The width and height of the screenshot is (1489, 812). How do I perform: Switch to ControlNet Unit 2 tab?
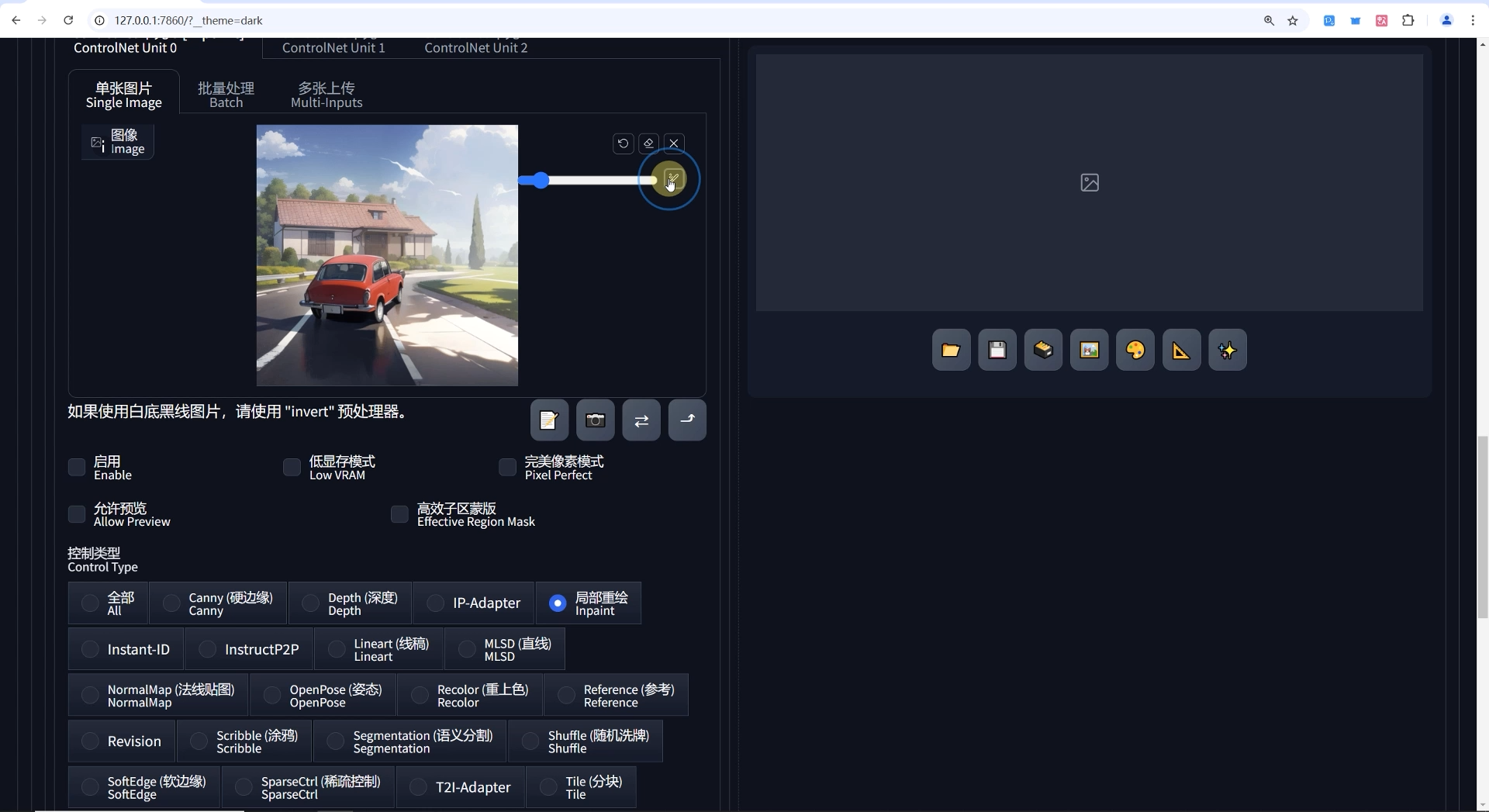(476, 47)
